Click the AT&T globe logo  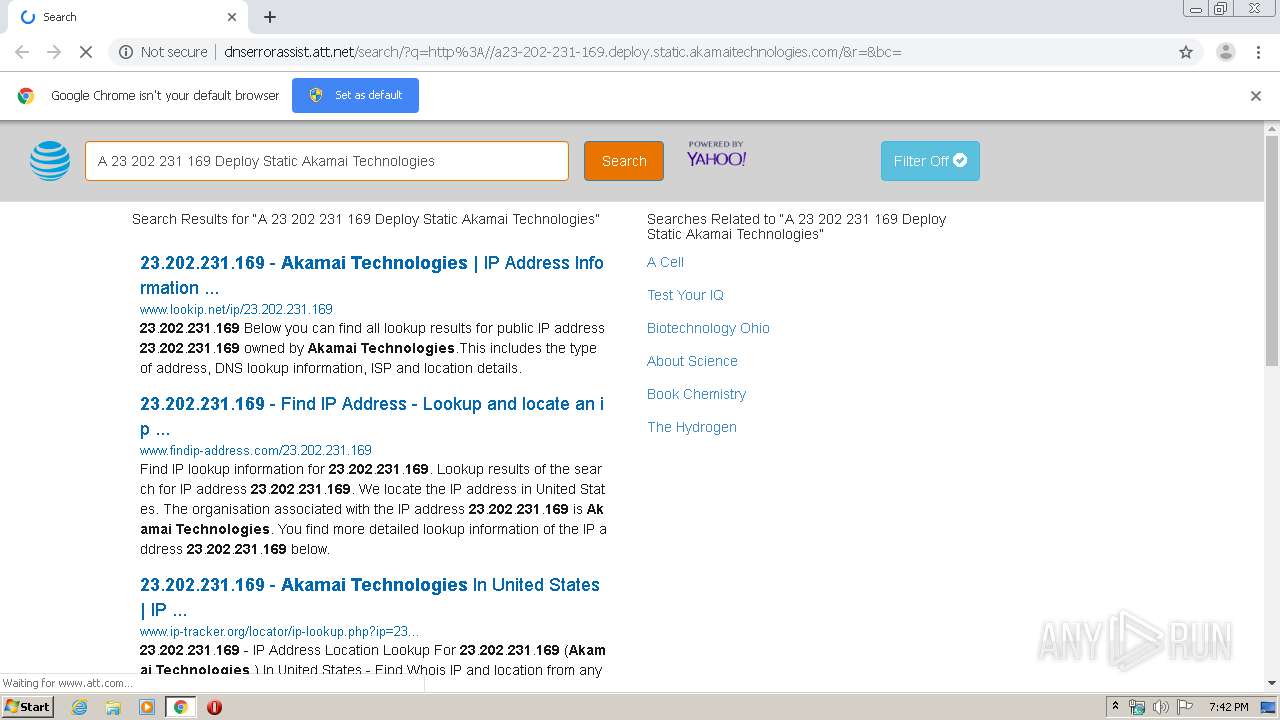coord(50,161)
